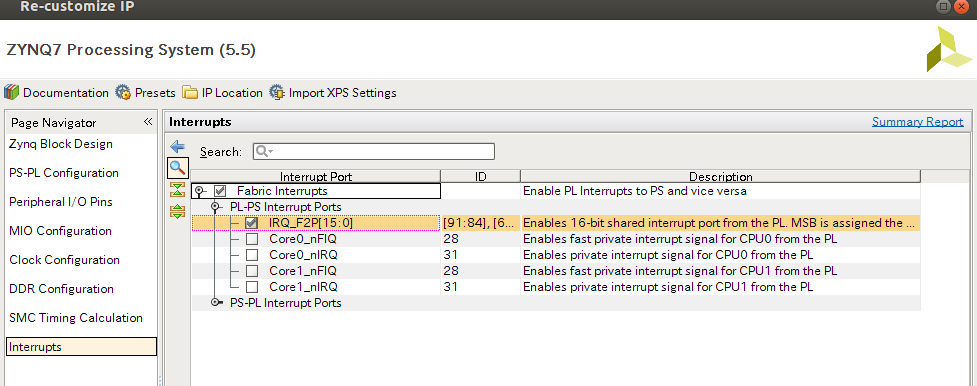
Task: Open the Presets gear icon
Action: coord(123,92)
